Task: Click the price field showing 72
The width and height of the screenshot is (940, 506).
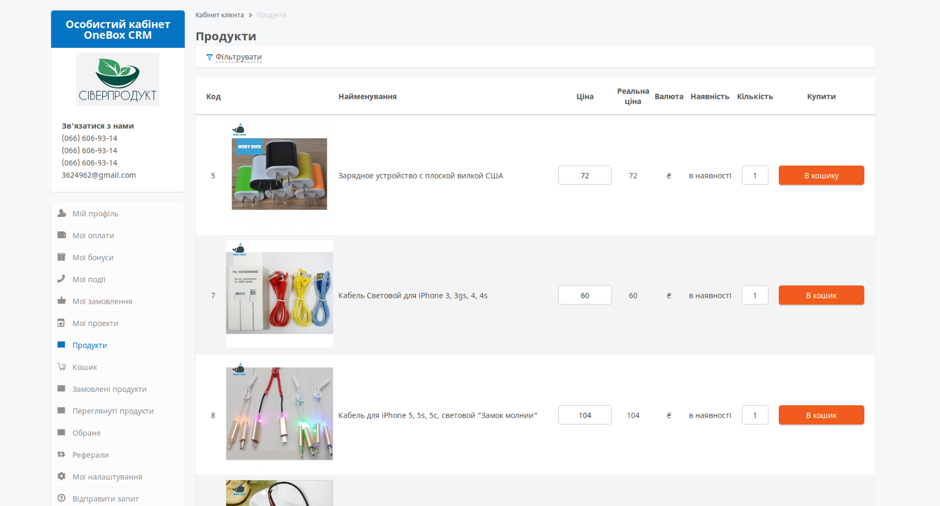Action: click(585, 176)
